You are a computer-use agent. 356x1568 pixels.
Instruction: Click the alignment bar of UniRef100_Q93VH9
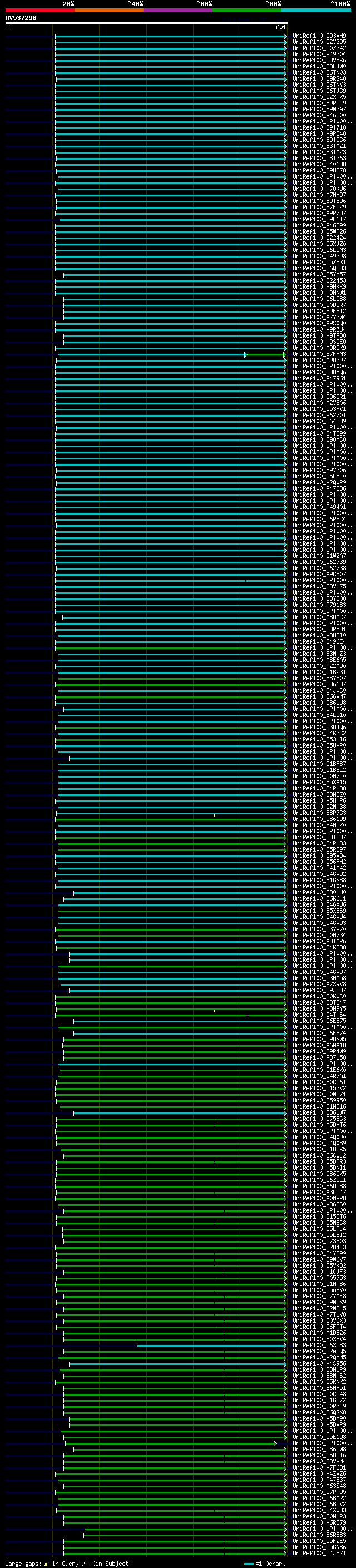pos(170,36)
